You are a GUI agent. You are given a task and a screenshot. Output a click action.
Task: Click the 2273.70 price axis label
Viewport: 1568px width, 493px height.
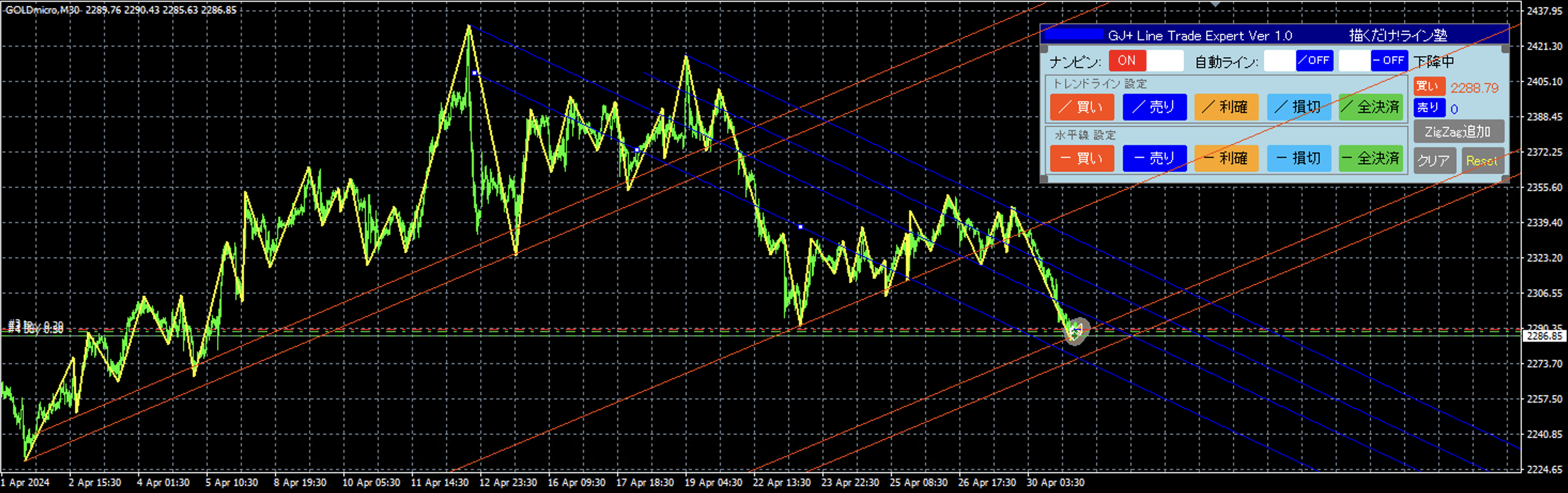[x=1544, y=364]
